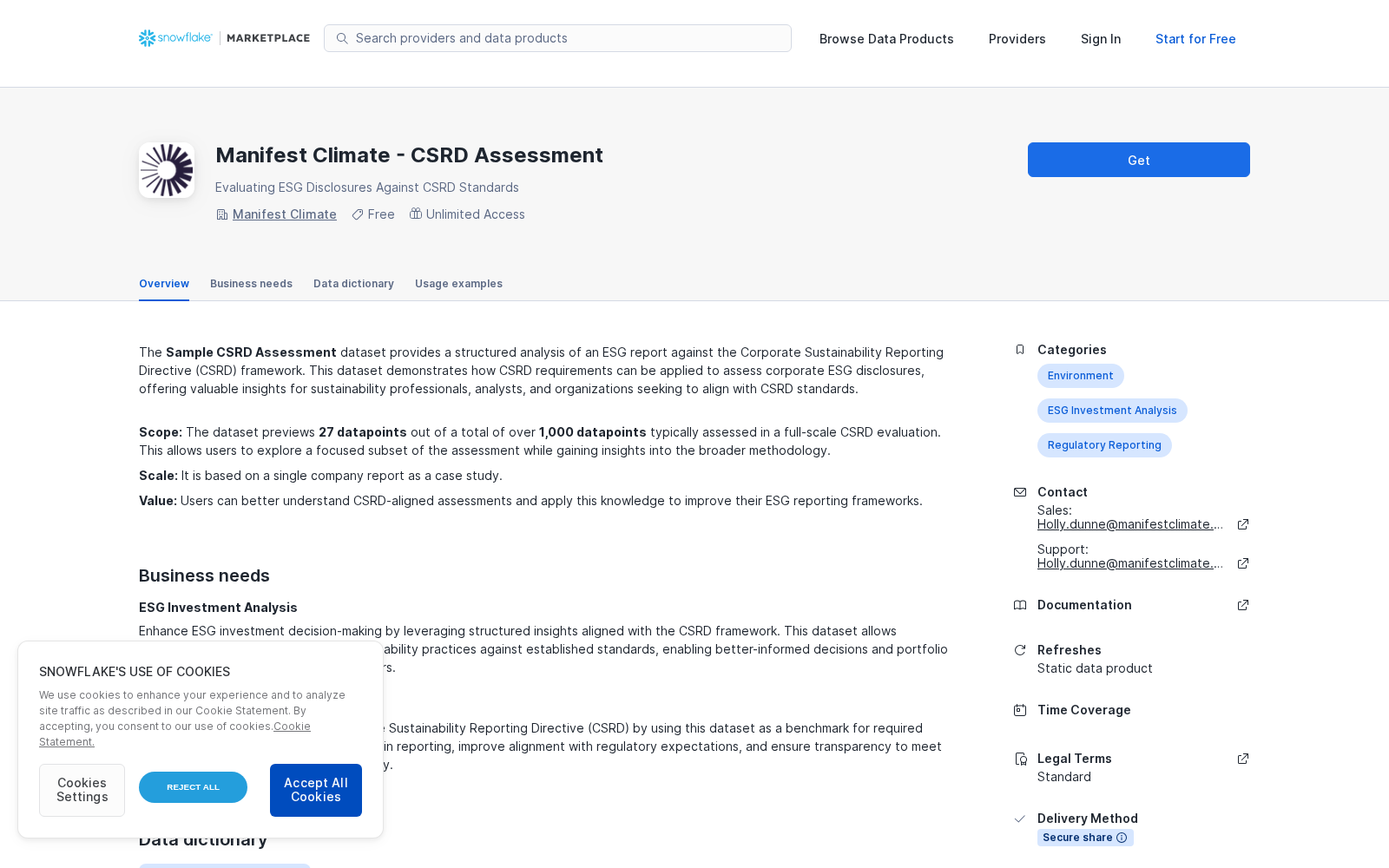This screenshot has width=1389, height=868.
Task: Click the blue Get button
Action: (x=1139, y=160)
